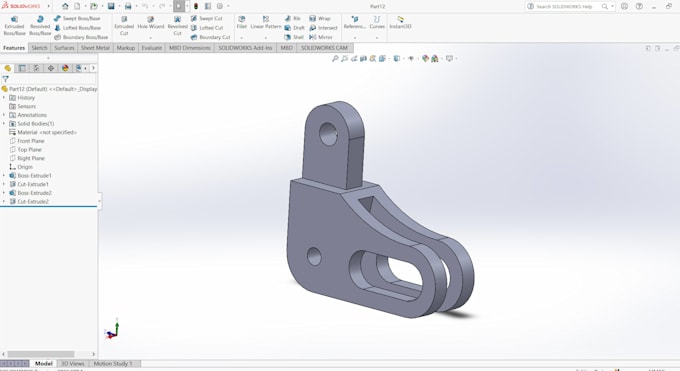Click the Extruded Boss/Base tool

(14, 26)
